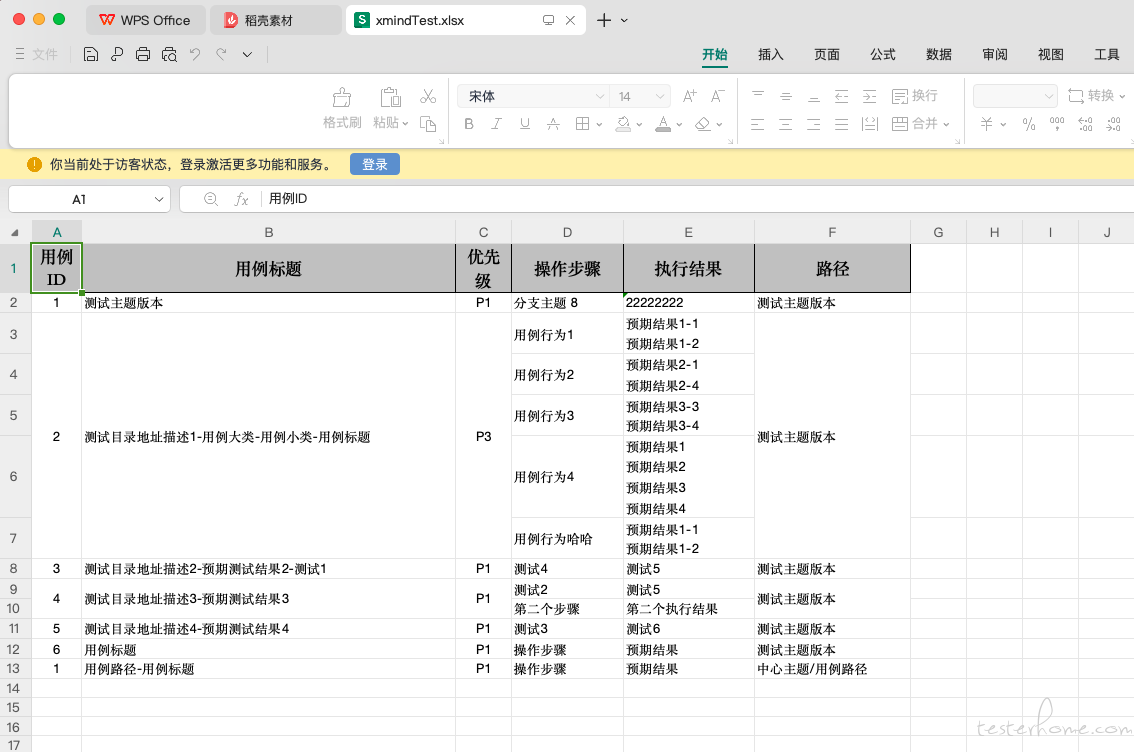Open the borders dropdown arrow
1134x752 pixels.
click(x=600, y=124)
